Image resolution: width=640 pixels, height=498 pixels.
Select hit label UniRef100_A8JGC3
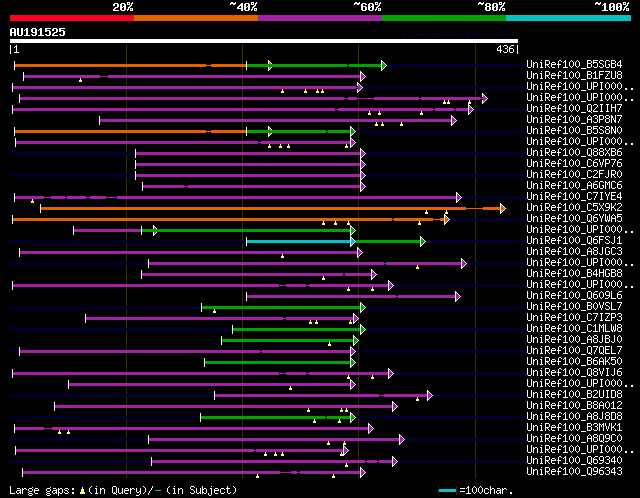click(x=574, y=252)
